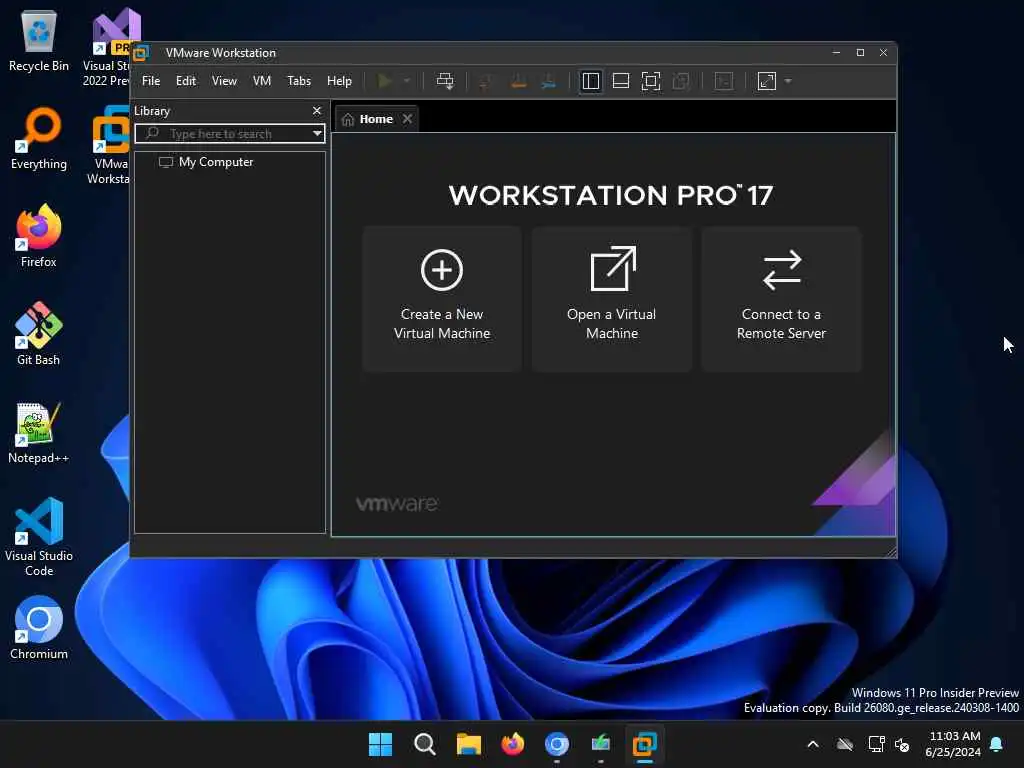Screen dimensions: 1024x768
Task: Click the Unity mode toolbar icon
Action: click(x=681, y=81)
